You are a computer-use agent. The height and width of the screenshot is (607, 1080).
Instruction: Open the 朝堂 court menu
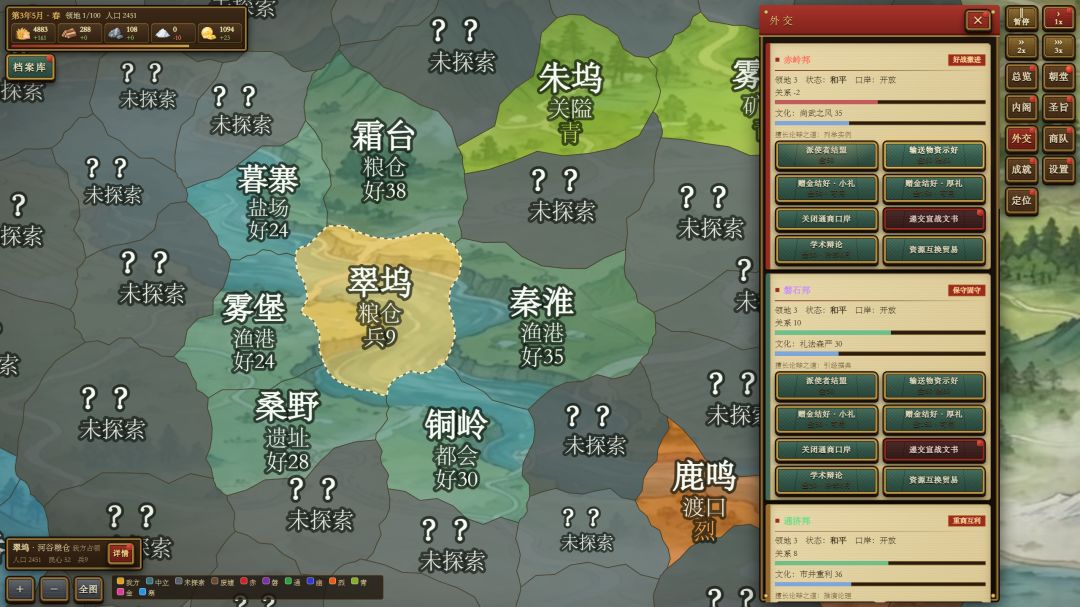(1058, 76)
